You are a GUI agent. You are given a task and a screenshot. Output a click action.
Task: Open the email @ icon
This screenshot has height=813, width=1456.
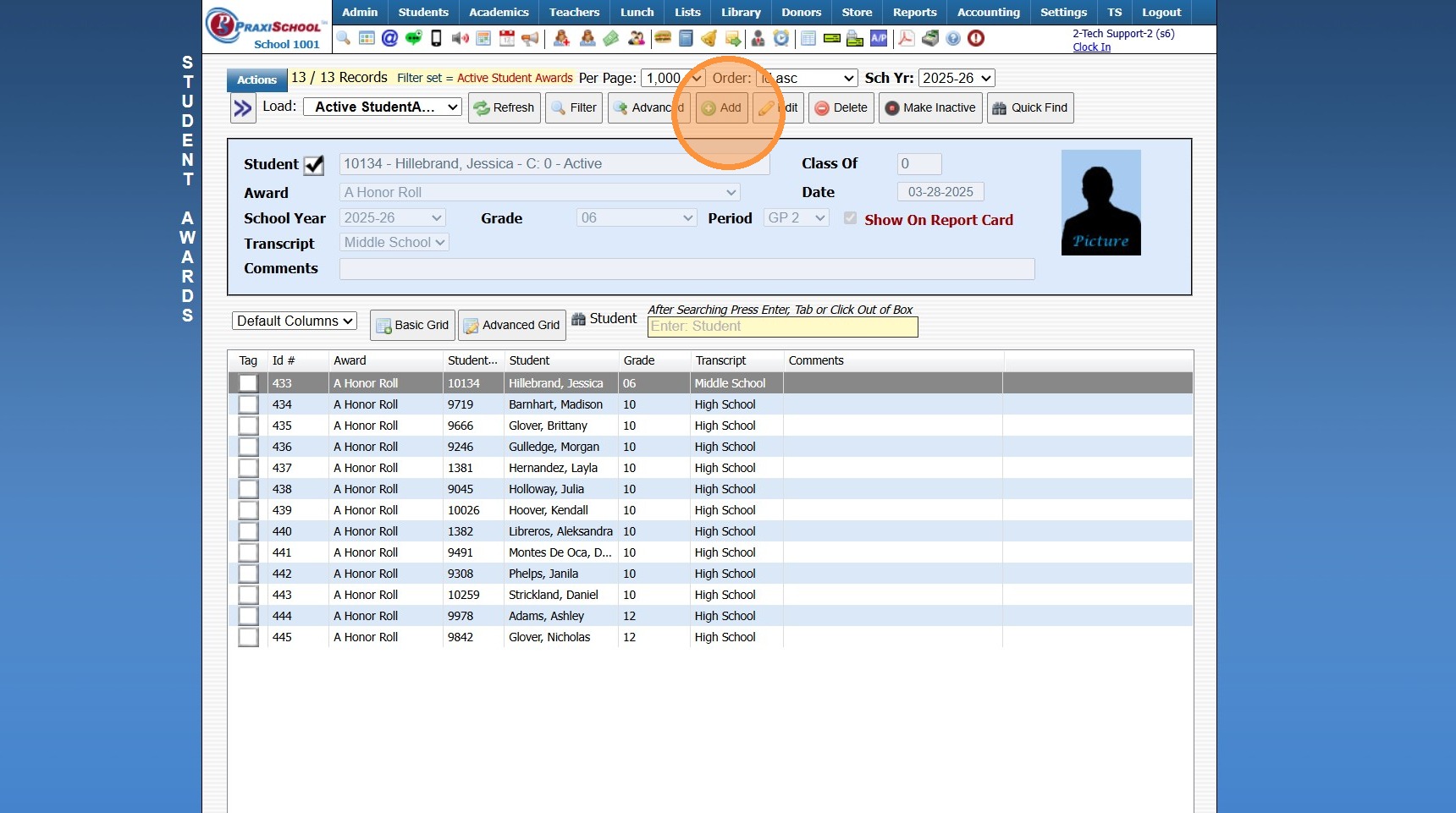tap(389, 38)
